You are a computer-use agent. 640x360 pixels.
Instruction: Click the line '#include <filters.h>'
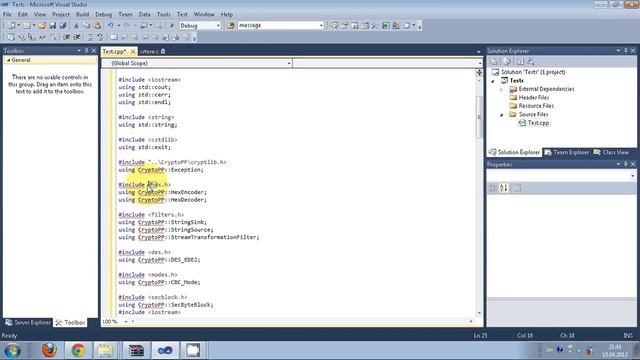click(151, 215)
